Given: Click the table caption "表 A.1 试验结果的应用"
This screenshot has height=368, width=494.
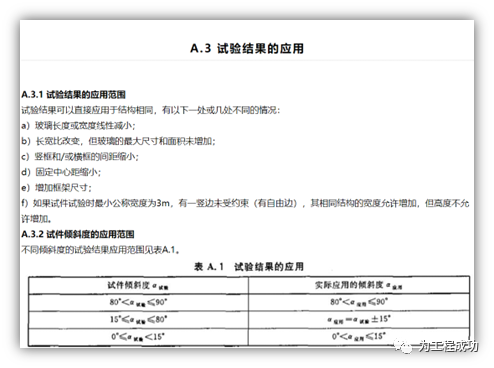Looking at the screenshot, I should [249, 267].
